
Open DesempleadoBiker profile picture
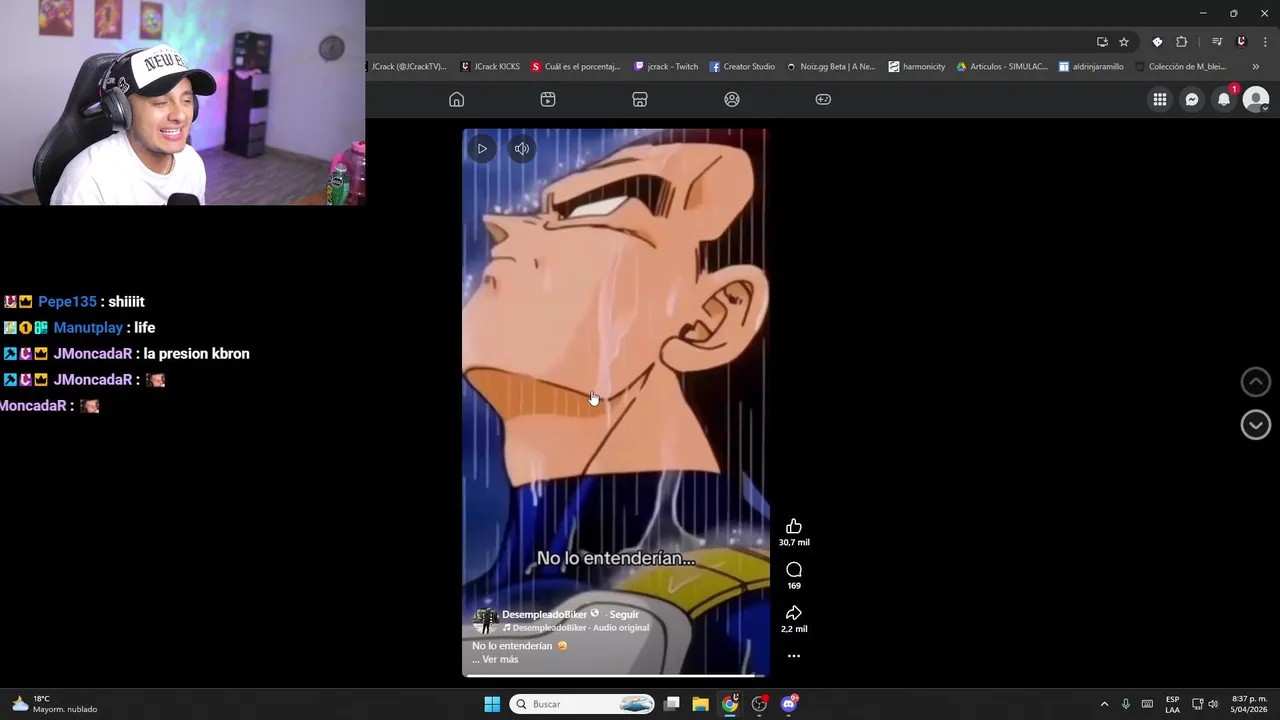[485, 620]
